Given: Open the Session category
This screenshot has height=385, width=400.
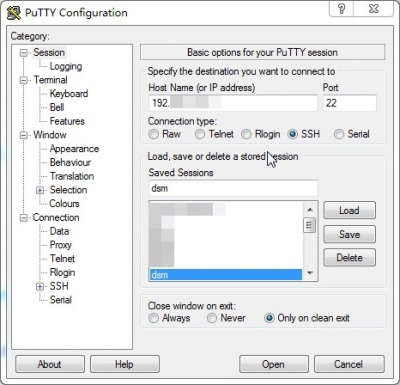Looking at the screenshot, I should click(x=49, y=53).
